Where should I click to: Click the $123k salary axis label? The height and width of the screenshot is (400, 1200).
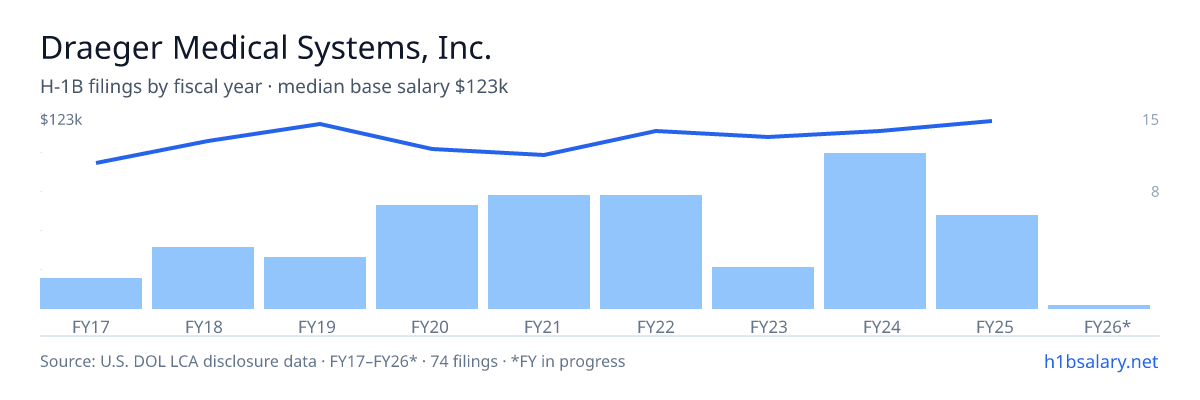coord(61,120)
